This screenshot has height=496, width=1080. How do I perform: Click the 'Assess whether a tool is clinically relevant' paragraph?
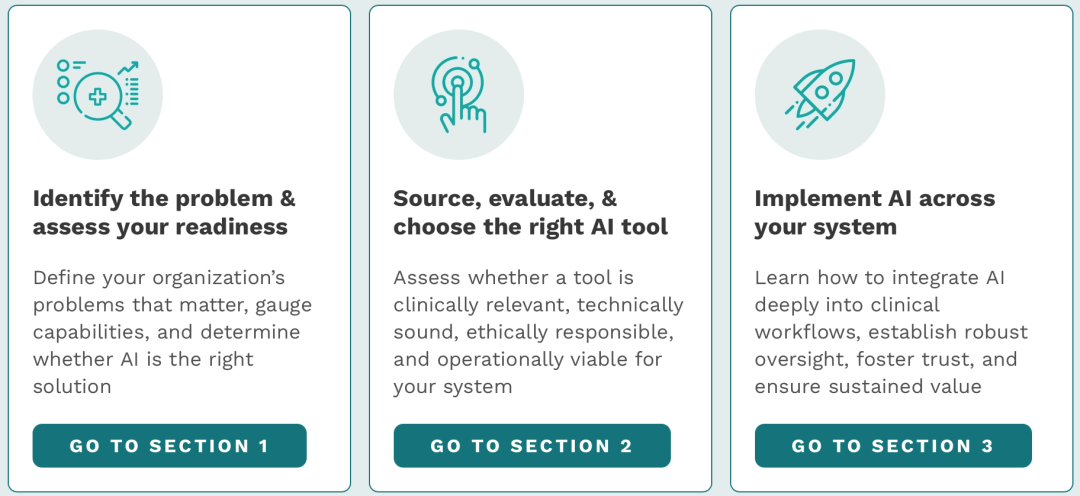(x=538, y=332)
